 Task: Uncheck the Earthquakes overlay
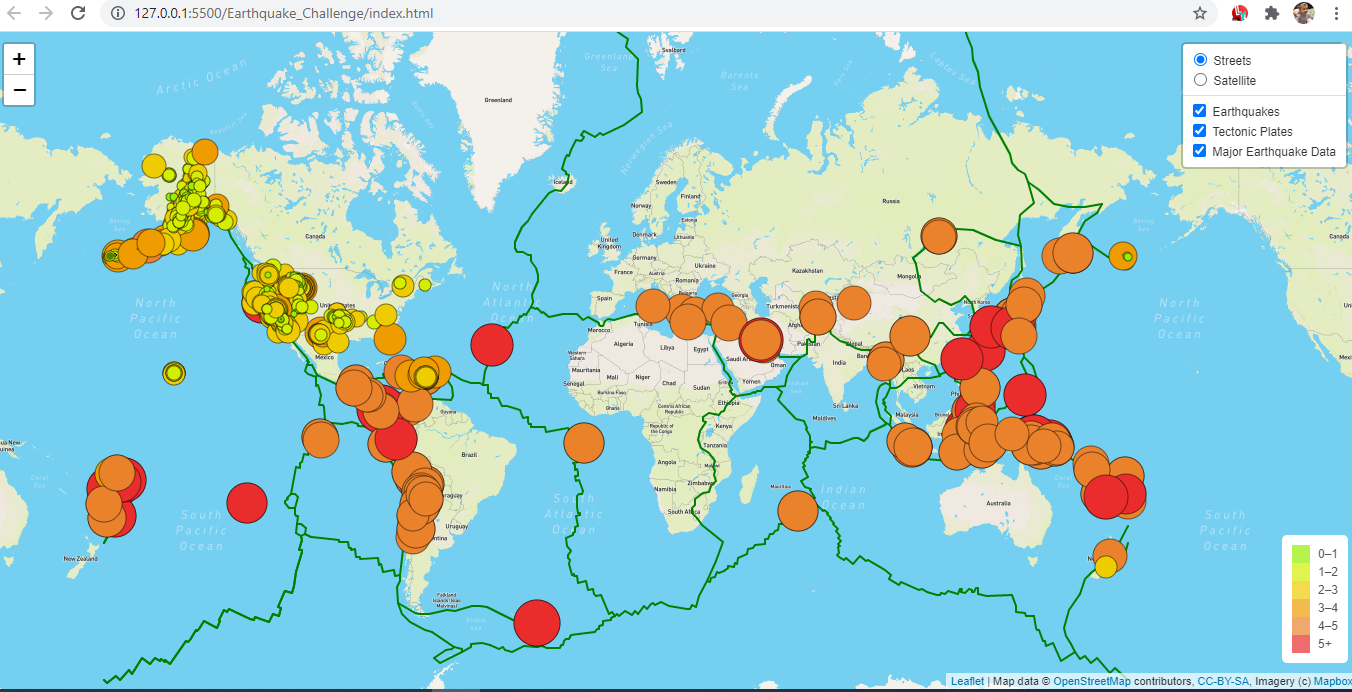pos(1199,110)
